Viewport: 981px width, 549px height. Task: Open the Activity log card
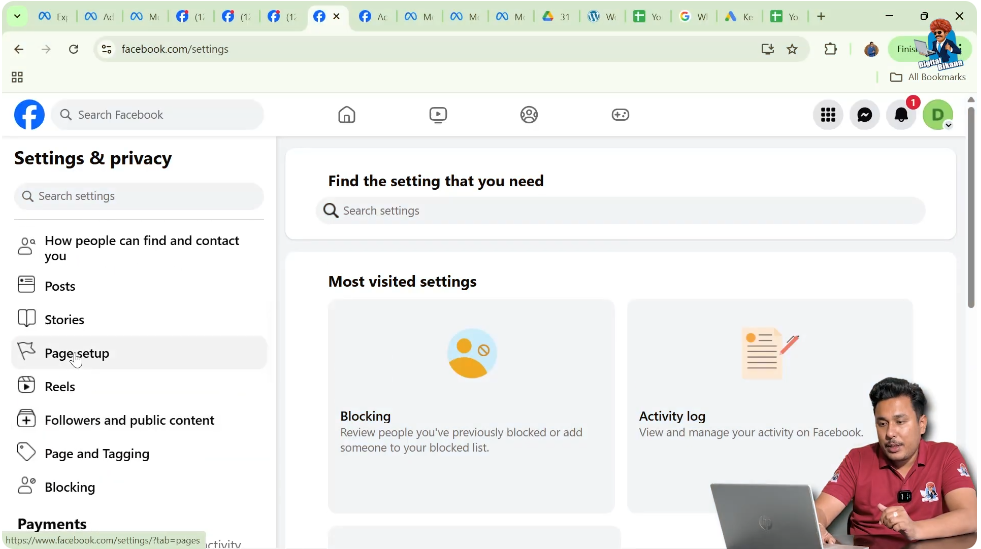point(770,406)
